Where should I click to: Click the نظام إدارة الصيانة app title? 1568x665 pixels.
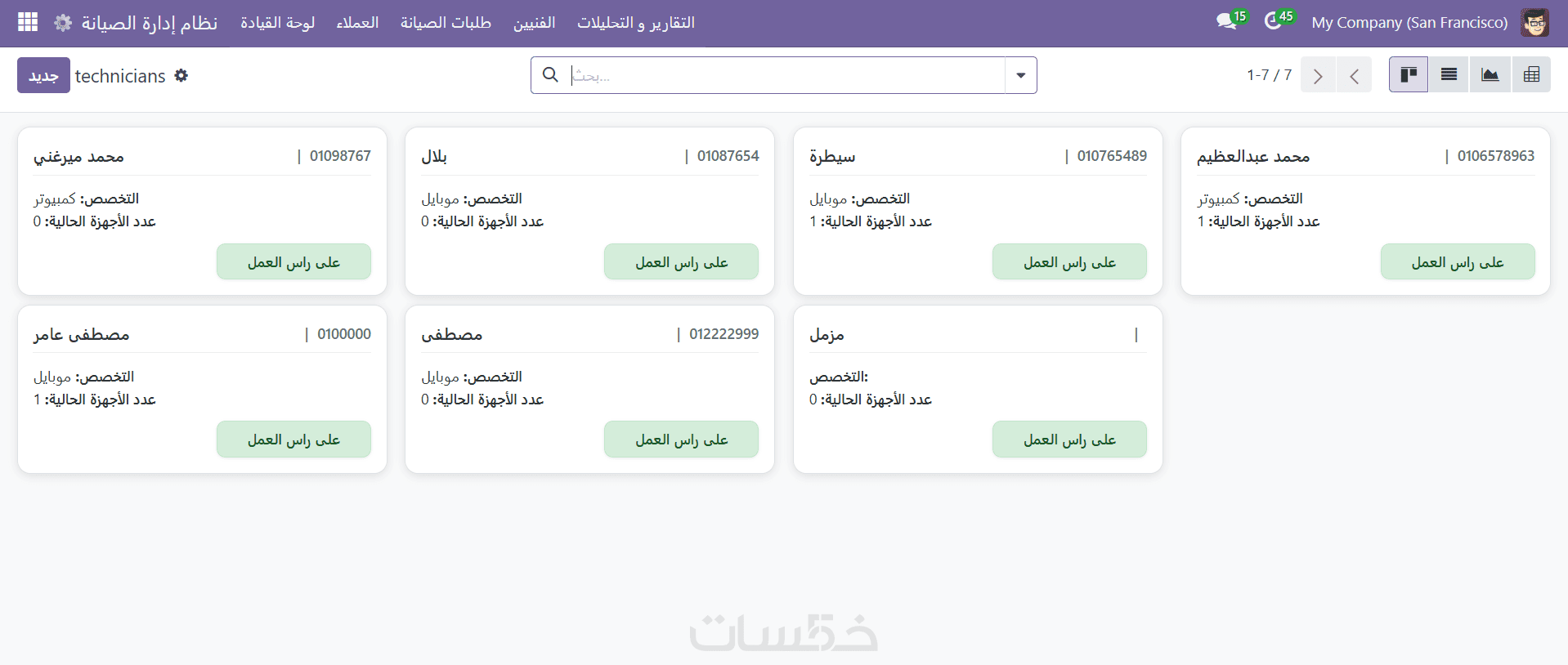tap(150, 23)
